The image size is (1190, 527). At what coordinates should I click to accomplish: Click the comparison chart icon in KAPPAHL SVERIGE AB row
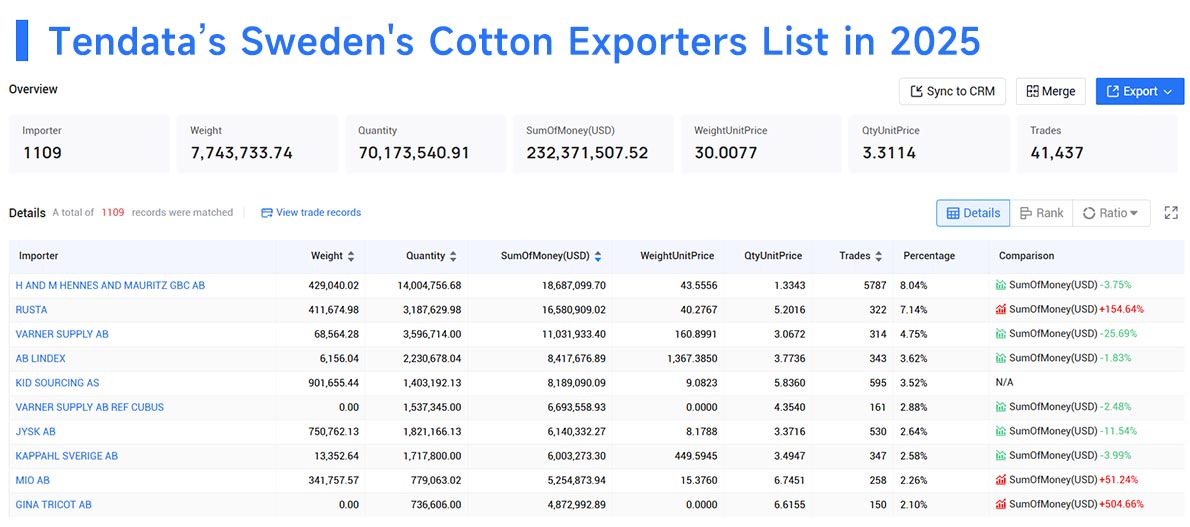[x=1001, y=456]
